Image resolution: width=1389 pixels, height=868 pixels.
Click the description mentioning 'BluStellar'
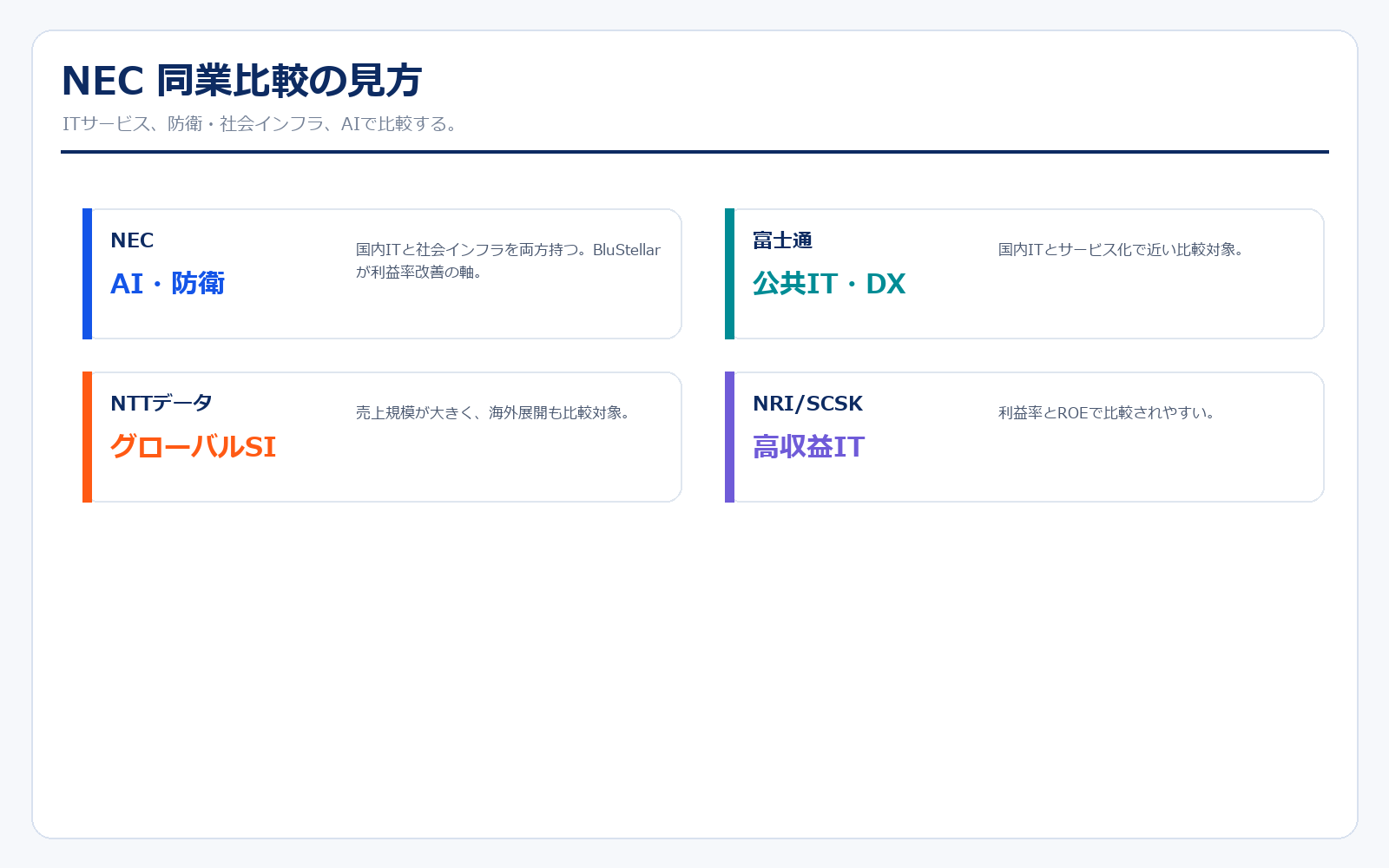click(508, 260)
